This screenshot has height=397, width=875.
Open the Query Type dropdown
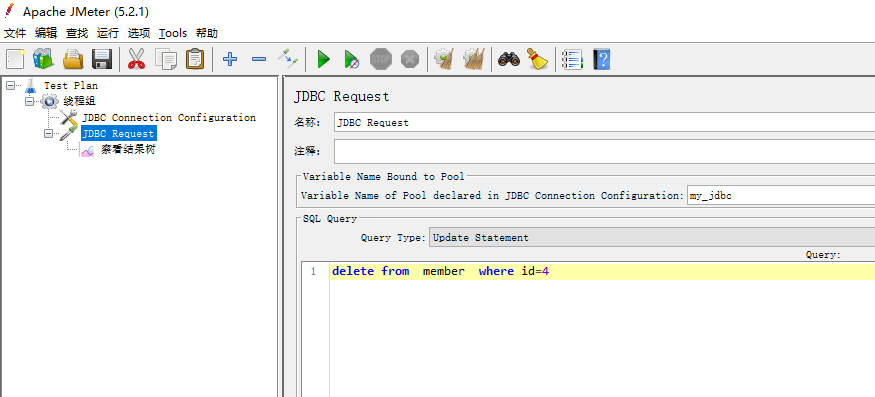pos(652,237)
